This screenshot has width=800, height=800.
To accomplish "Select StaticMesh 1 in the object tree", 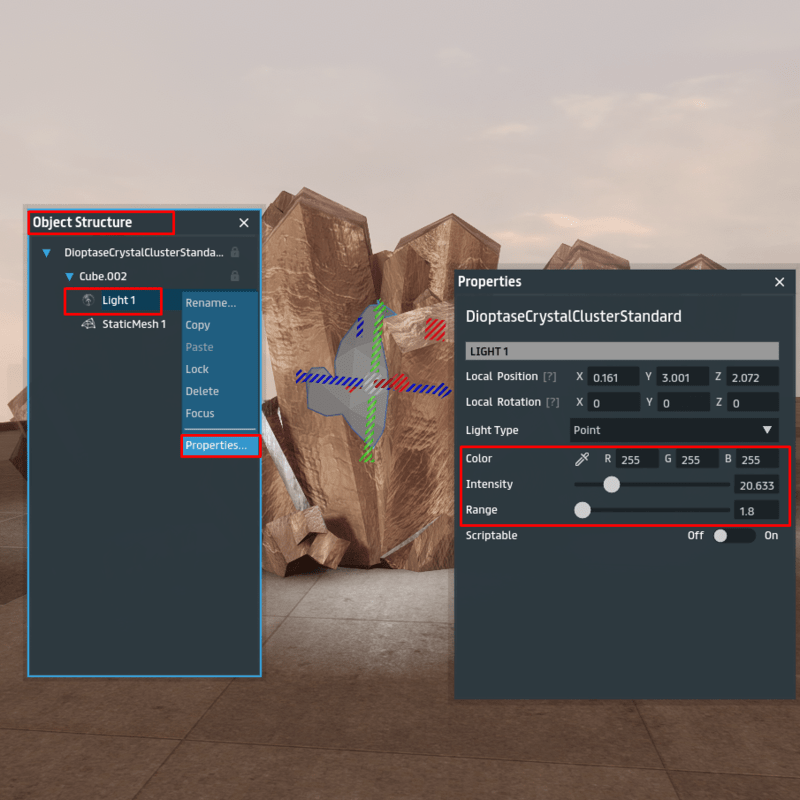I will (x=134, y=324).
